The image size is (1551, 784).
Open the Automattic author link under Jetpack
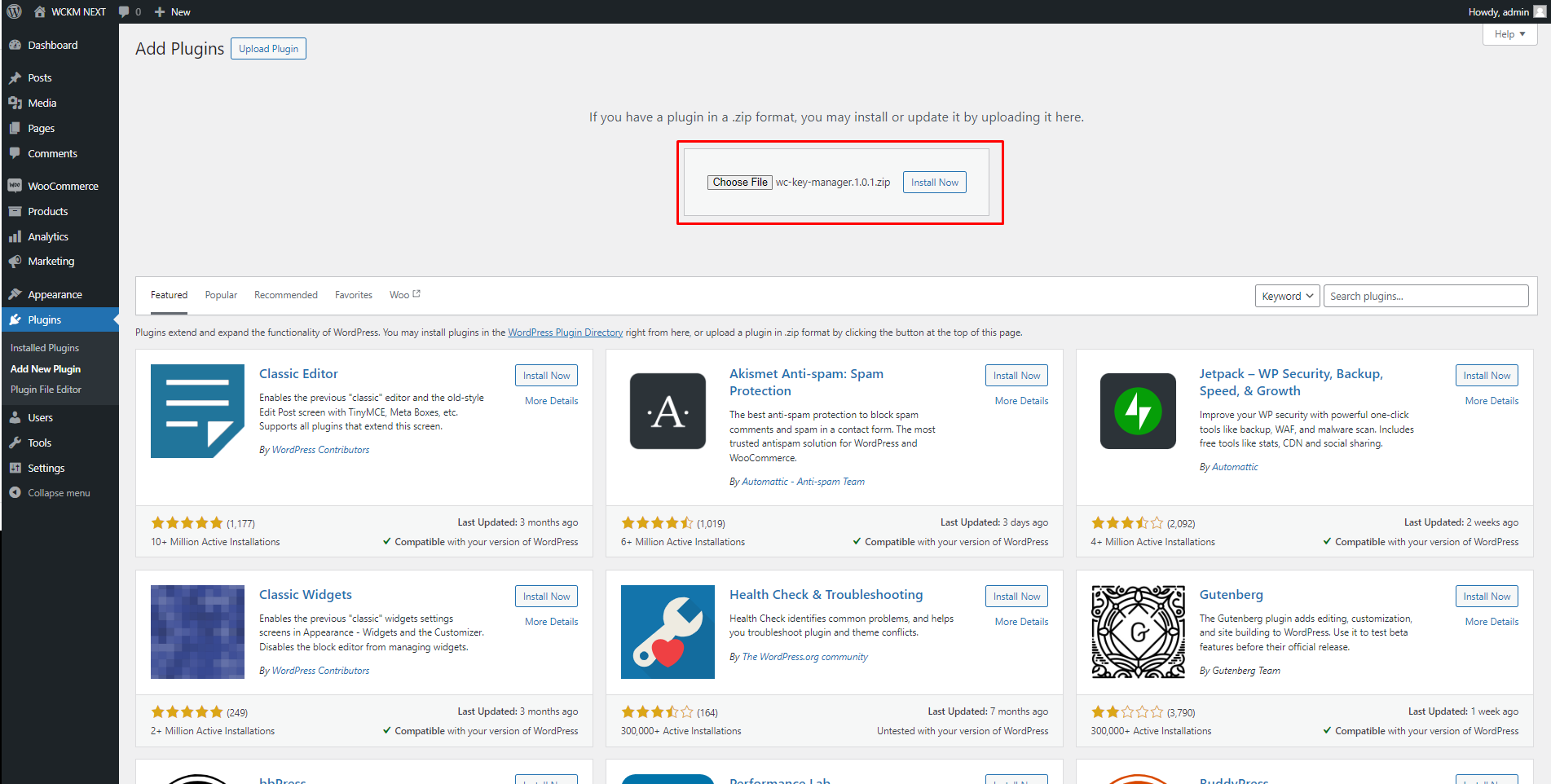(1235, 467)
